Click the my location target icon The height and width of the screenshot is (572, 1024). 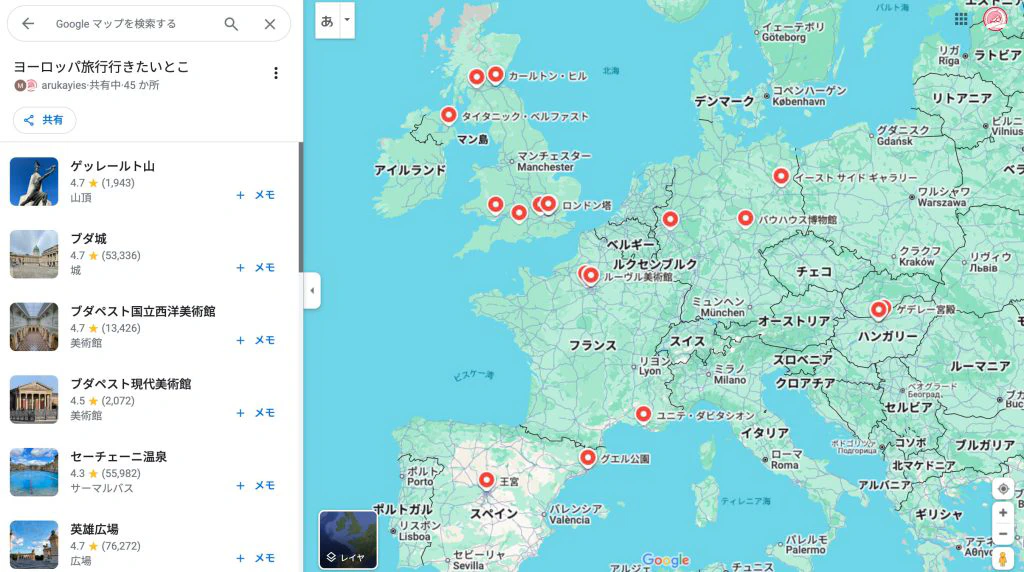coord(1003,489)
